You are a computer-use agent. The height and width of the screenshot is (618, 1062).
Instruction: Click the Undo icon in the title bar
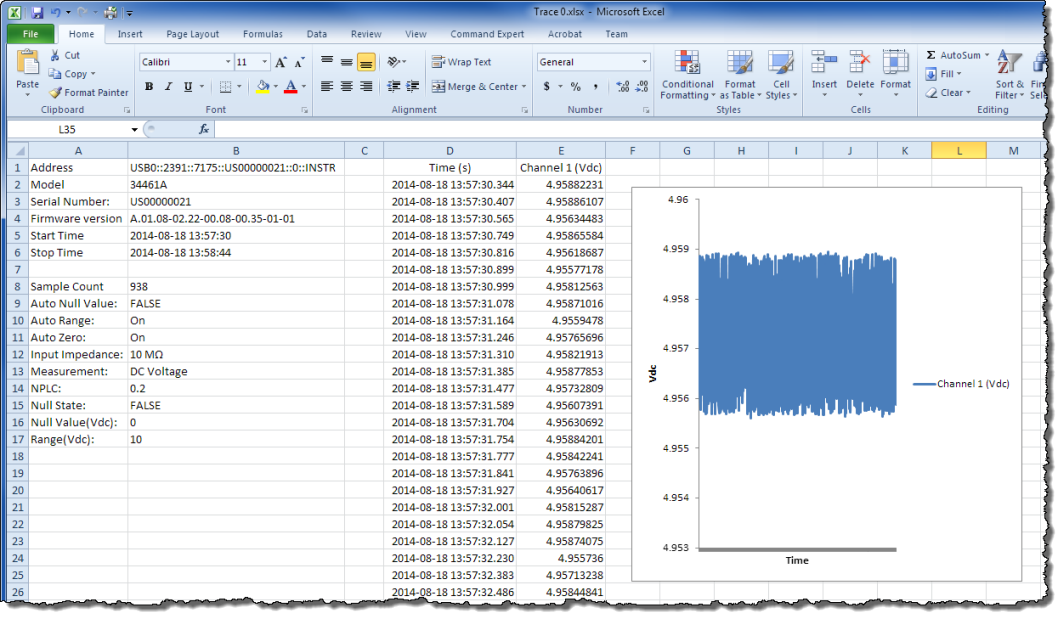[x=56, y=12]
